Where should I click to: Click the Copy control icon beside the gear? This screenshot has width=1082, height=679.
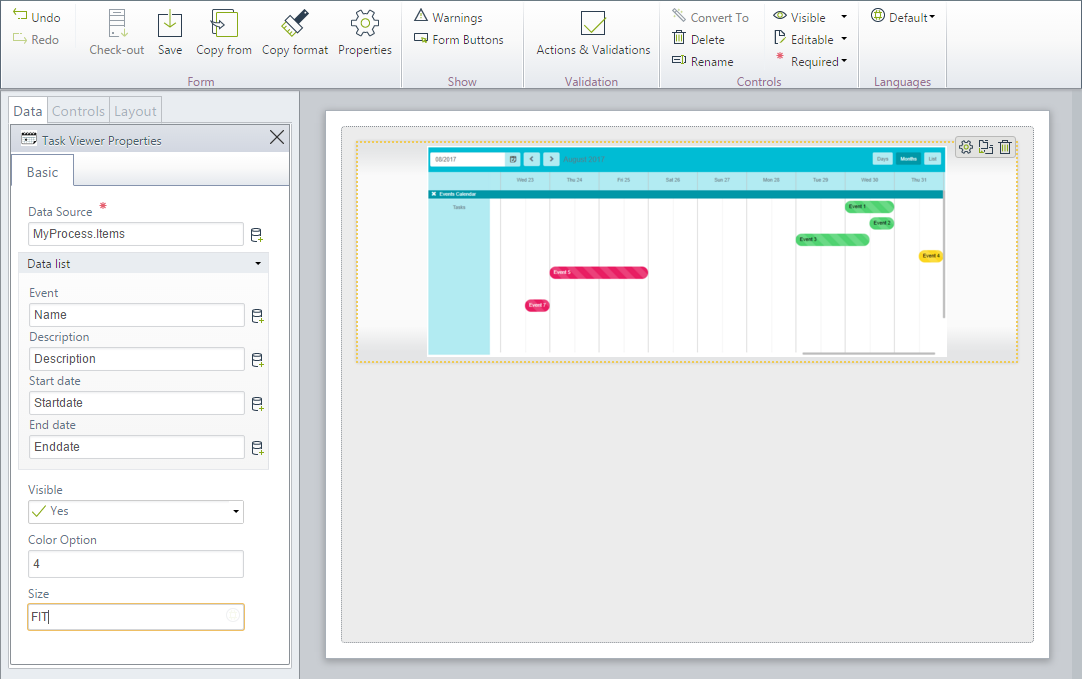coord(985,147)
